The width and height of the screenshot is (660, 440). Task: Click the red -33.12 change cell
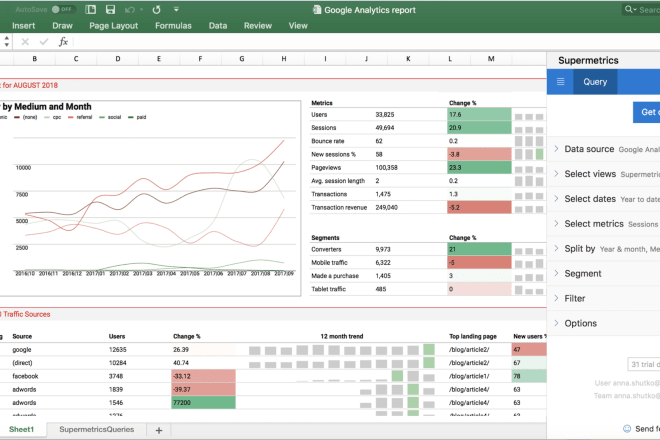pos(203,376)
